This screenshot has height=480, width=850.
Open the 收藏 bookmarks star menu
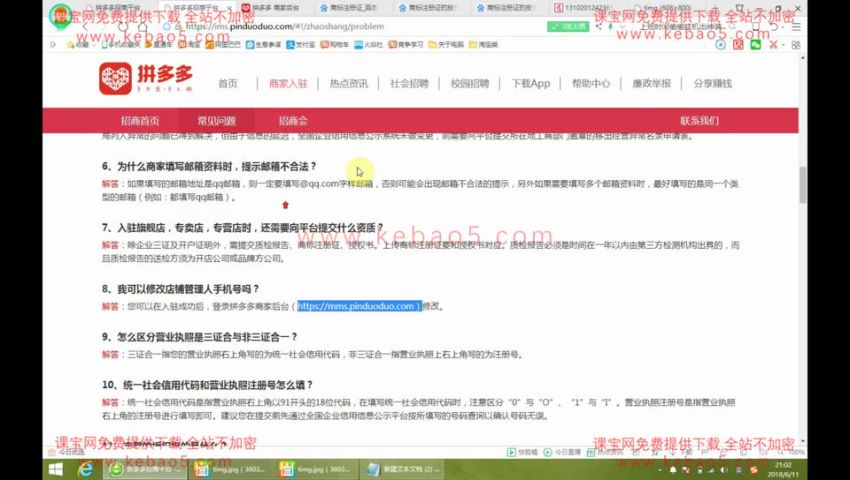click(78, 44)
